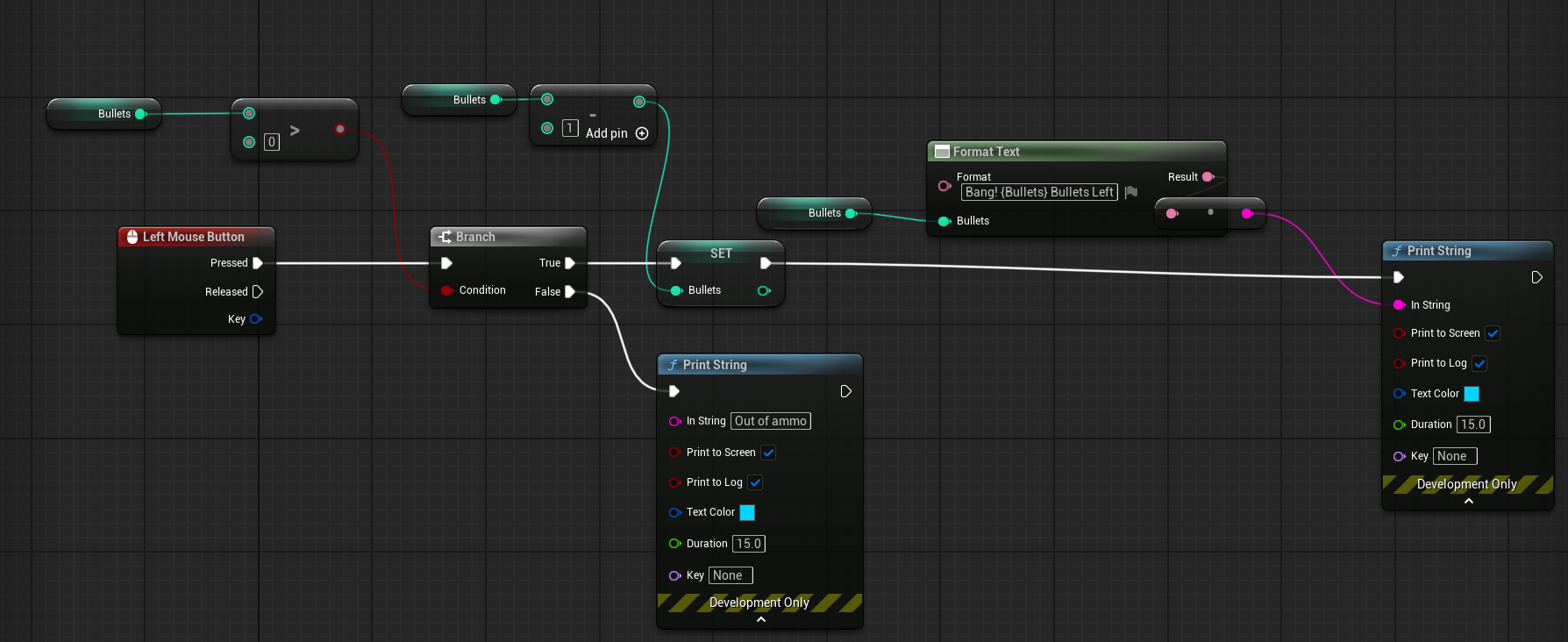This screenshot has width=1568, height=642.
Task: Collapse the Out of ammo Print String advanced pins
Action: click(x=760, y=619)
